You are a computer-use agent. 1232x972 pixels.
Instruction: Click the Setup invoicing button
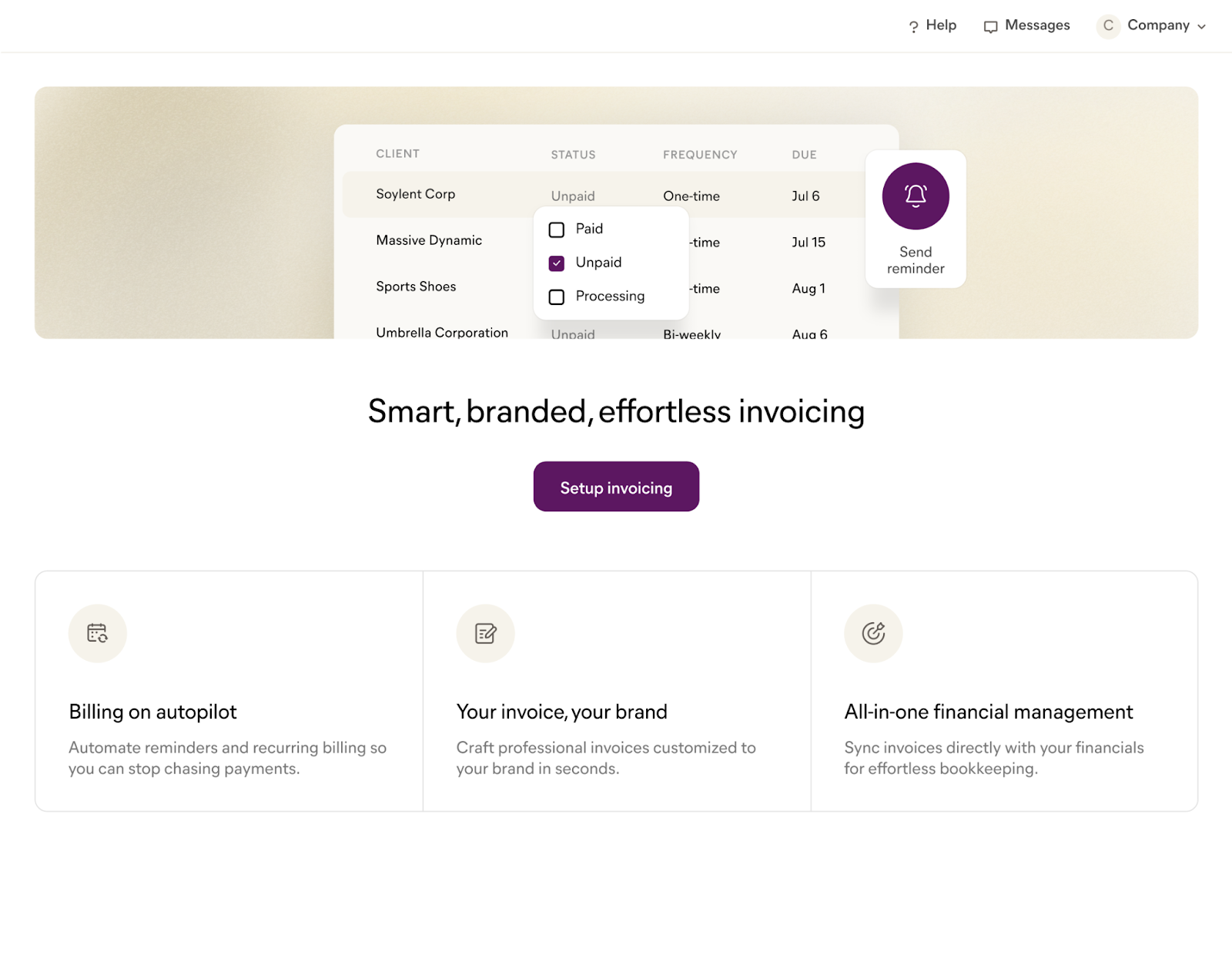click(616, 487)
